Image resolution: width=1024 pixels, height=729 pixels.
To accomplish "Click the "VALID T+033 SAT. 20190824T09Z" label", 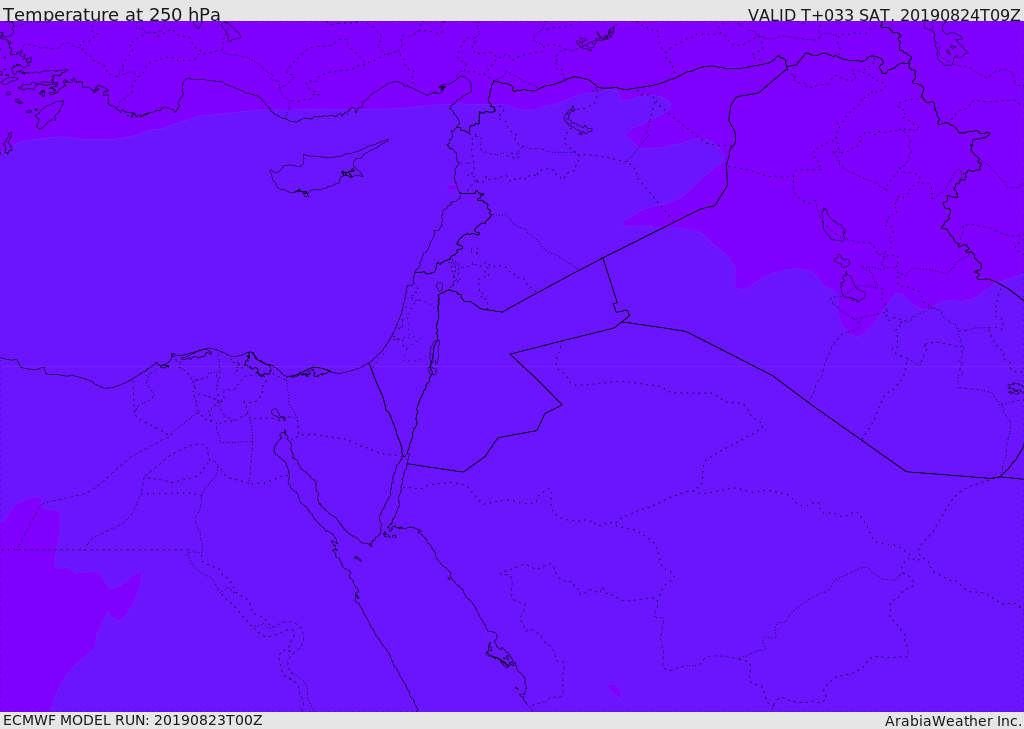I will pos(884,15).
